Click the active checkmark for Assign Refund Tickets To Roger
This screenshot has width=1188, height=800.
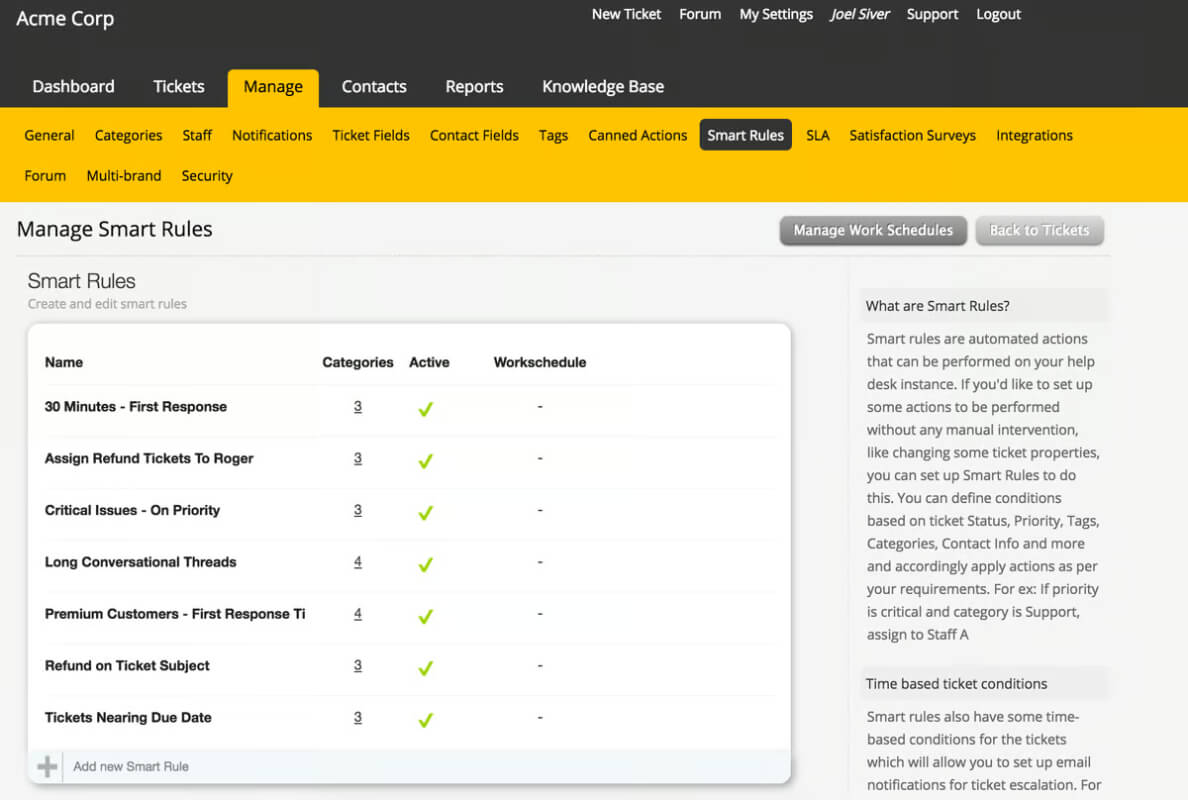coord(426,461)
